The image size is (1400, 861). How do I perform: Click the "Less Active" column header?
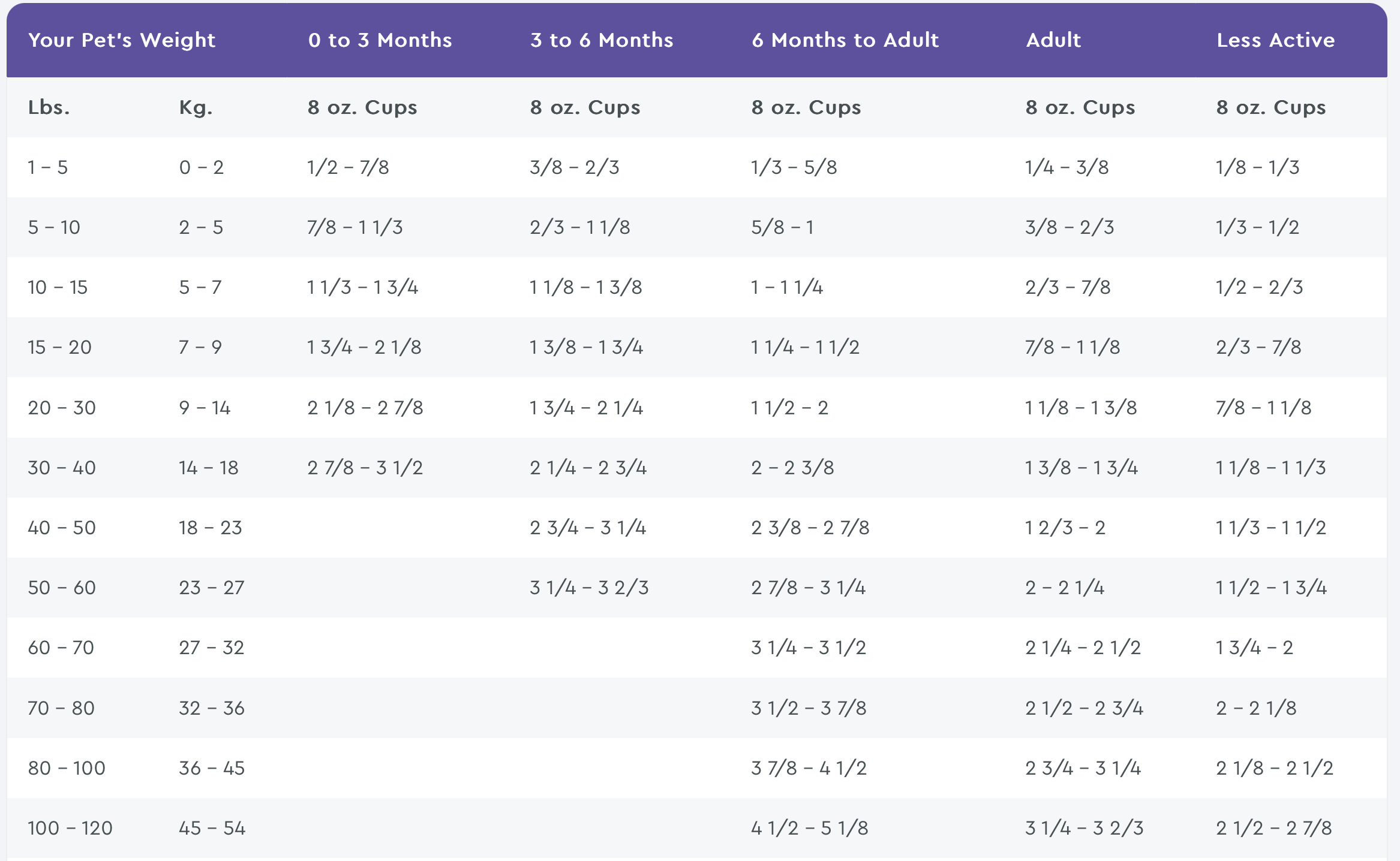tap(1276, 40)
